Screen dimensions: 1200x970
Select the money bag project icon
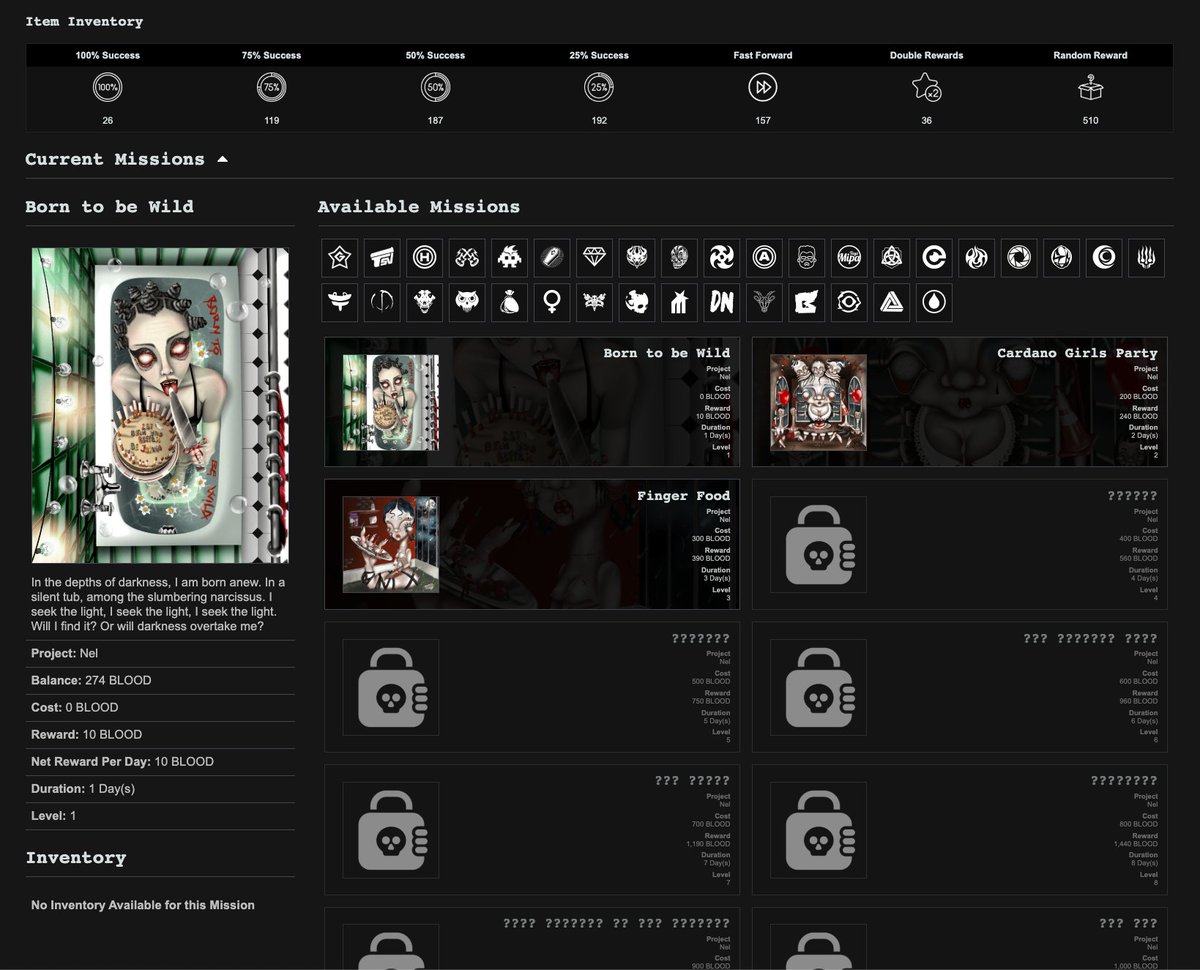pos(510,302)
